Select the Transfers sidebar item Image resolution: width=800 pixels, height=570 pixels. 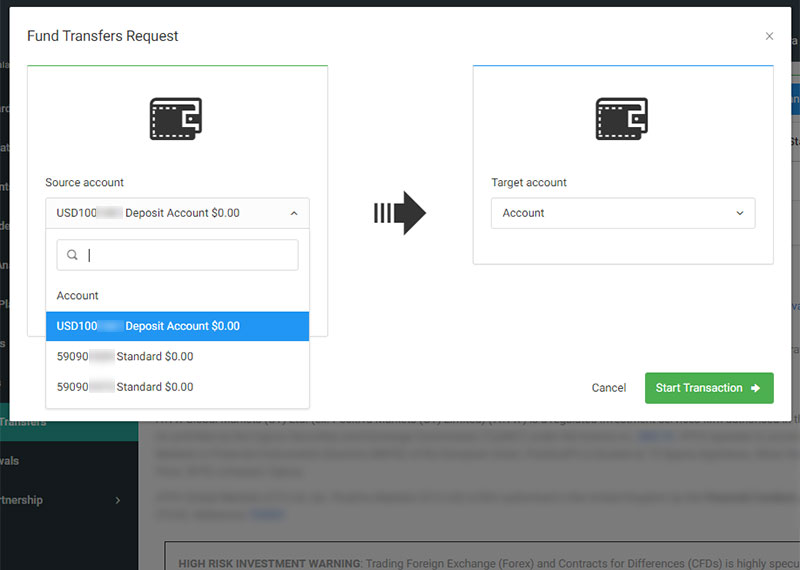(x=25, y=423)
